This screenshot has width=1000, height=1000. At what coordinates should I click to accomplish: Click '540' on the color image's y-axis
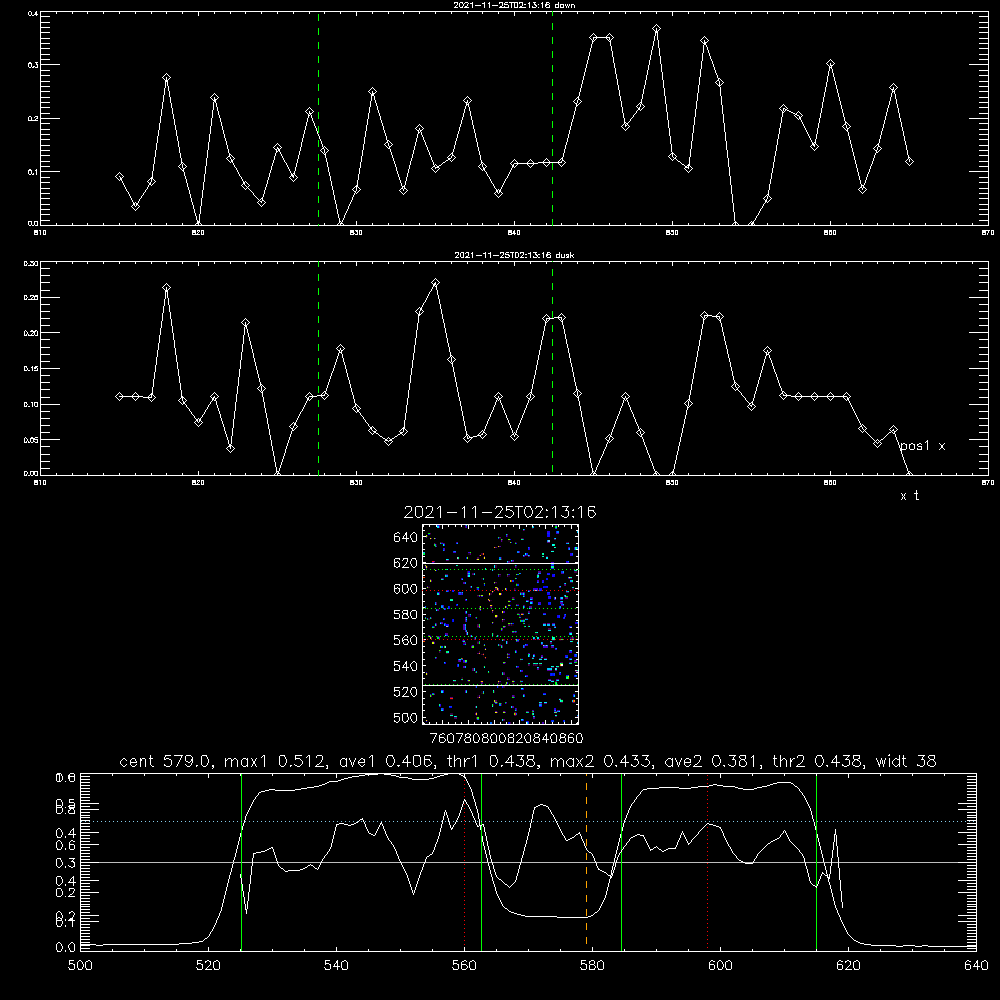[x=406, y=666]
